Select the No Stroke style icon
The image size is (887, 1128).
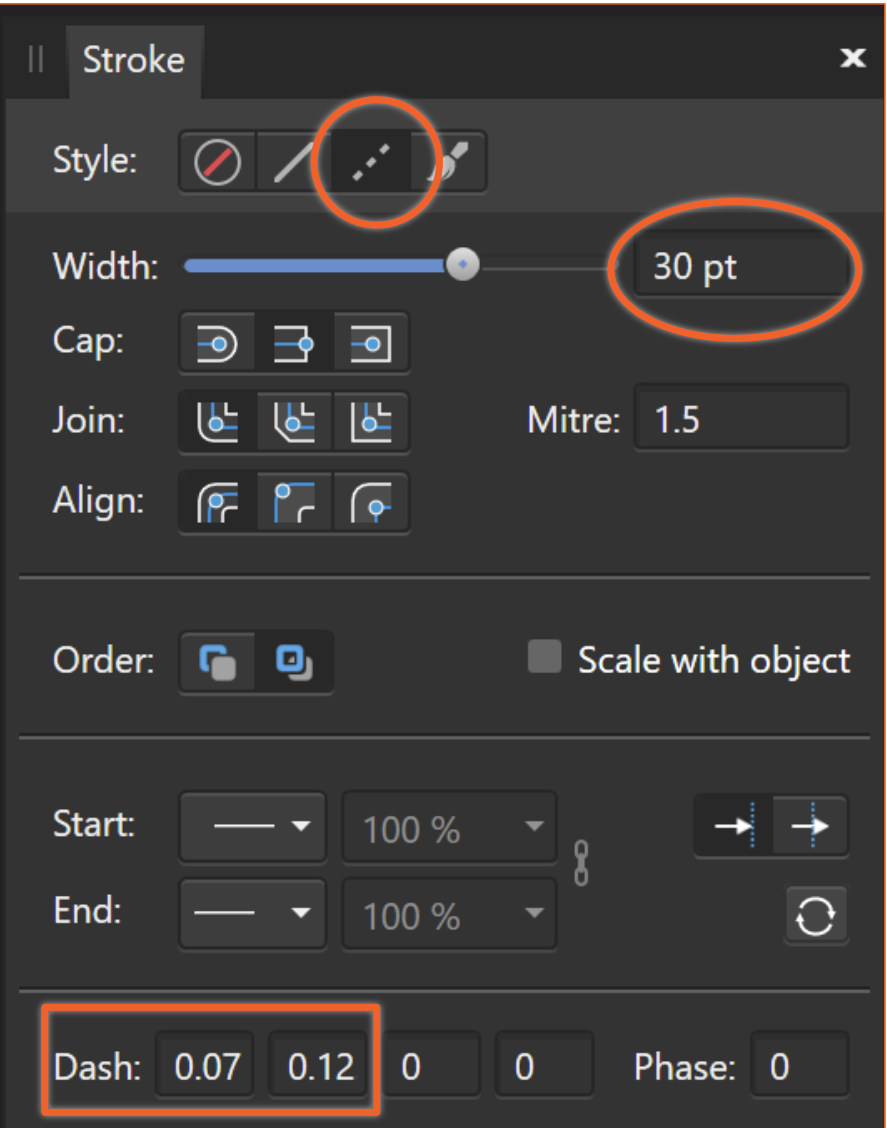coord(217,162)
